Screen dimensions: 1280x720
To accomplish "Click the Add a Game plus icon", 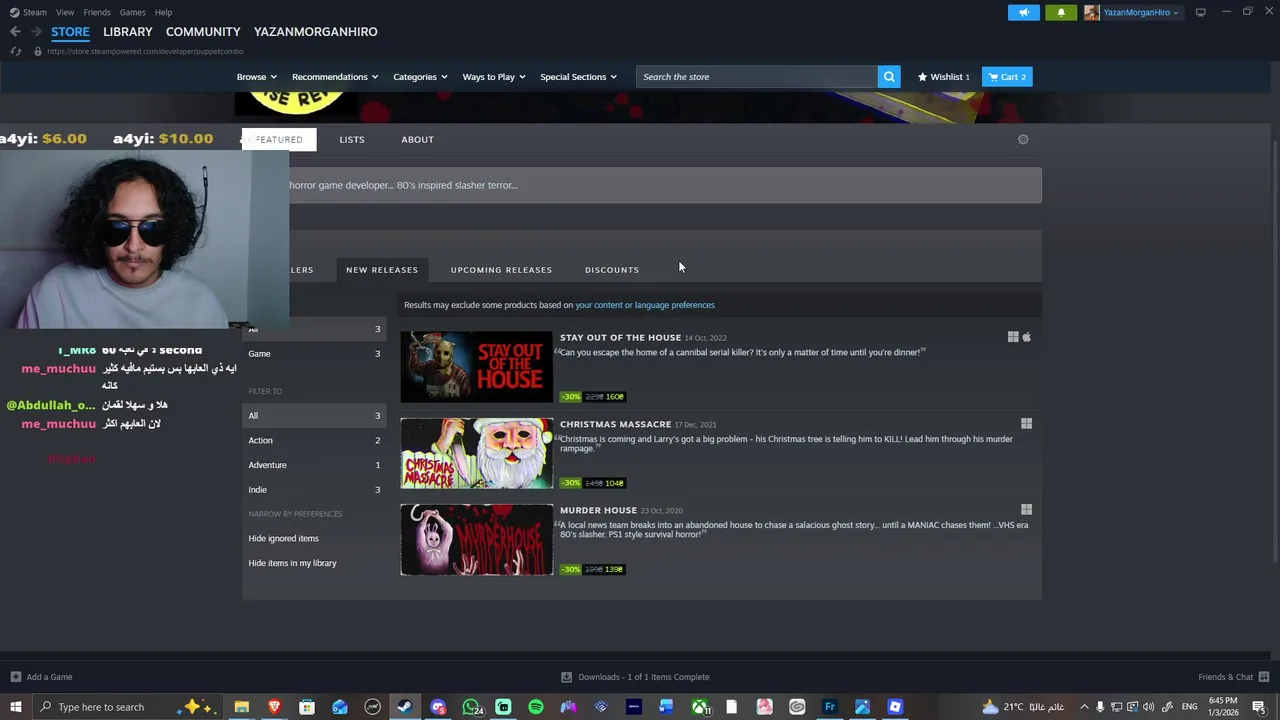I will click(x=15, y=677).
